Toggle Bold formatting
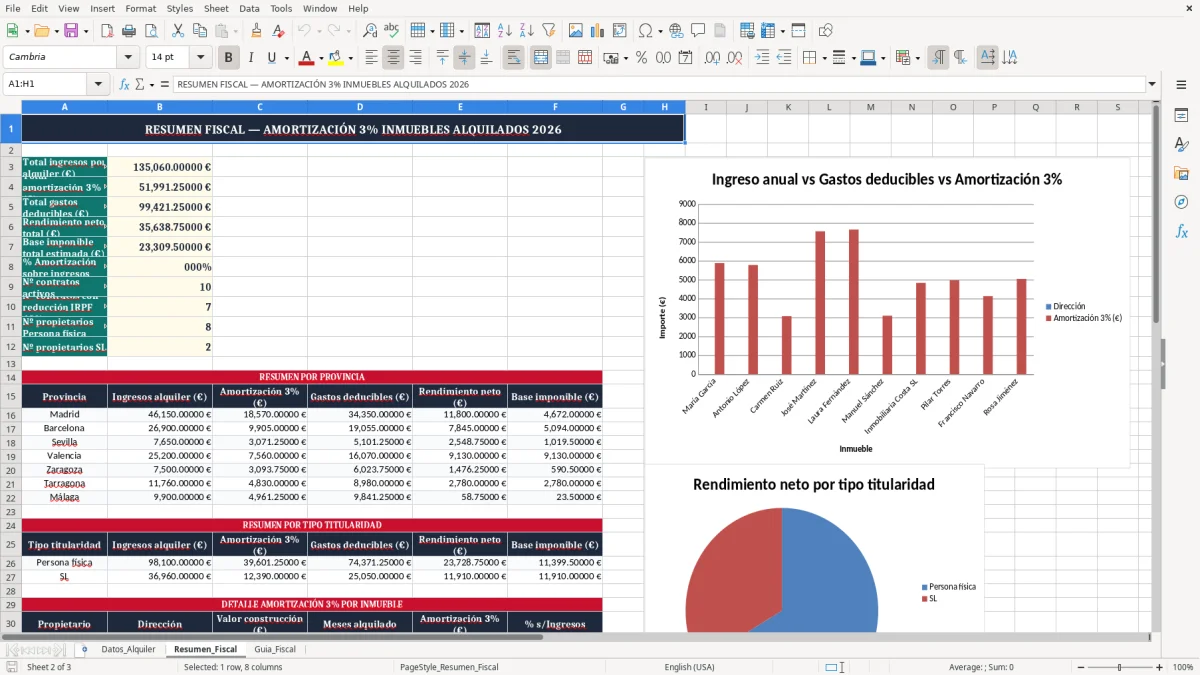This screenshot has width=1200, height=675. 229,58
